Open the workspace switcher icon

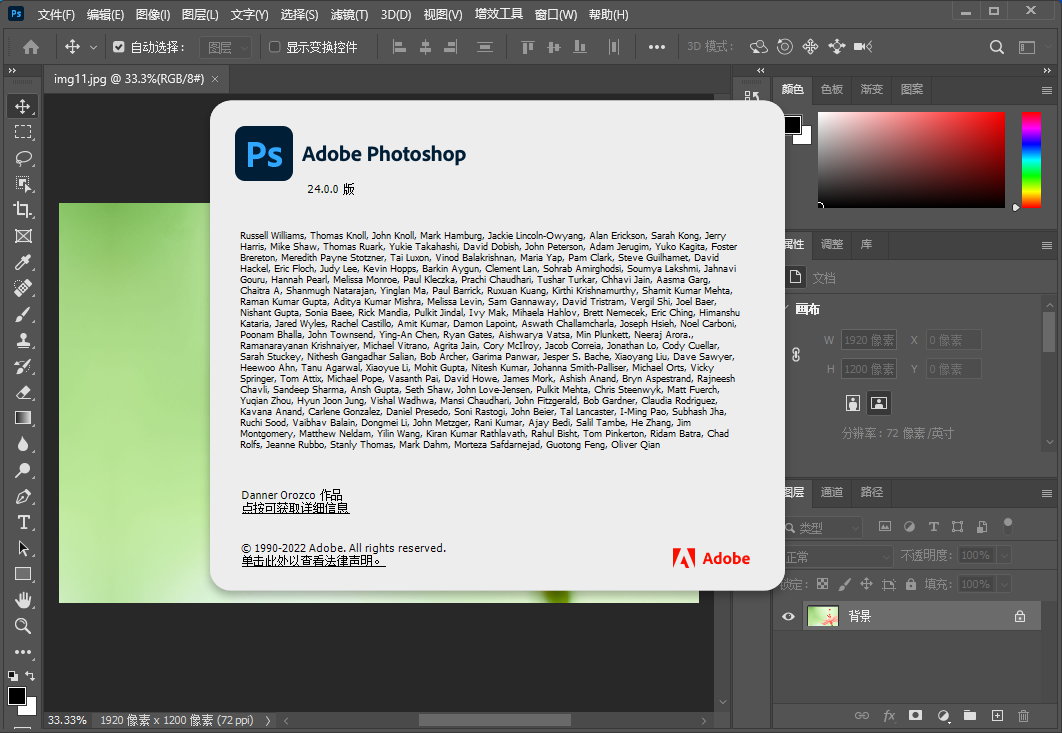1027,47
